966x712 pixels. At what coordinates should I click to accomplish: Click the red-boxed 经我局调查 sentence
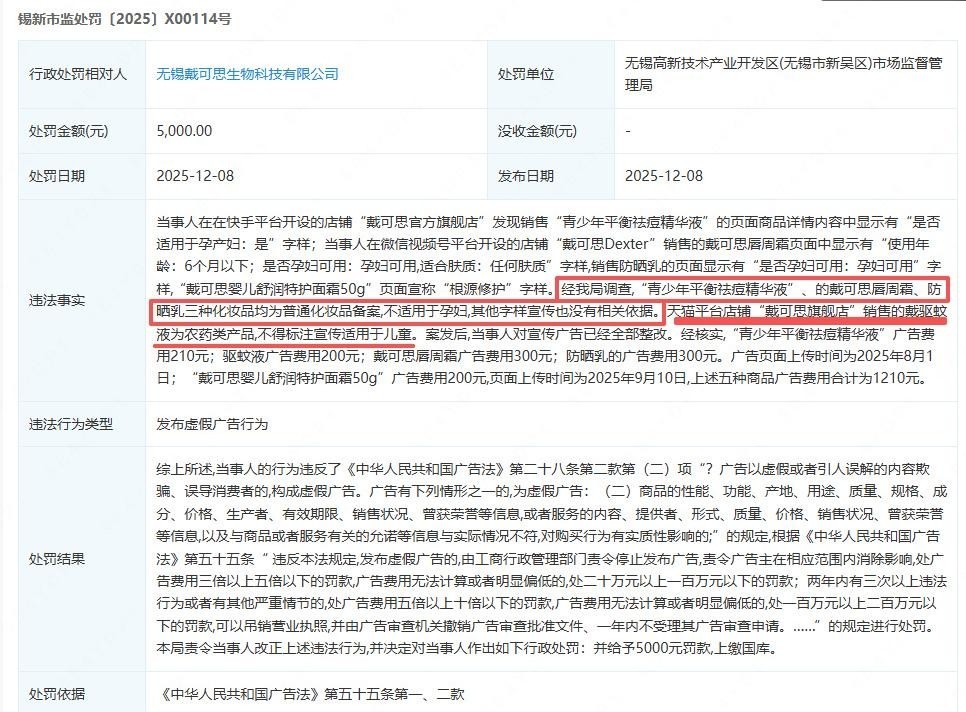(550, 301)
